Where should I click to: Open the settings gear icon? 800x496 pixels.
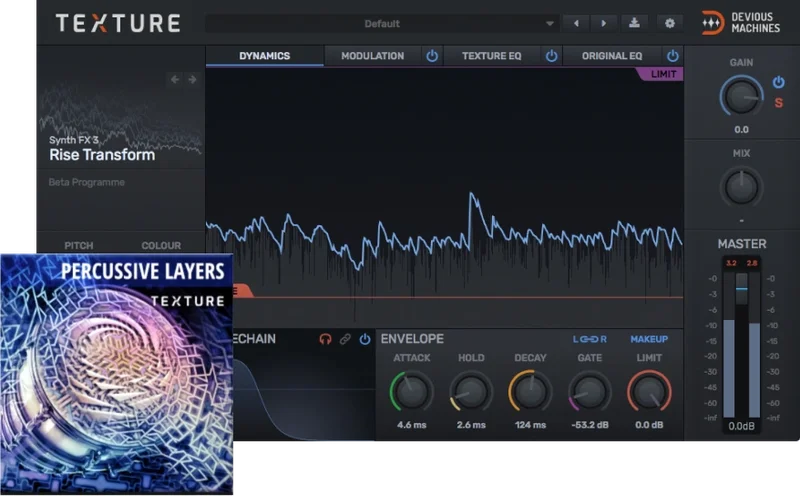coord(669,23)
